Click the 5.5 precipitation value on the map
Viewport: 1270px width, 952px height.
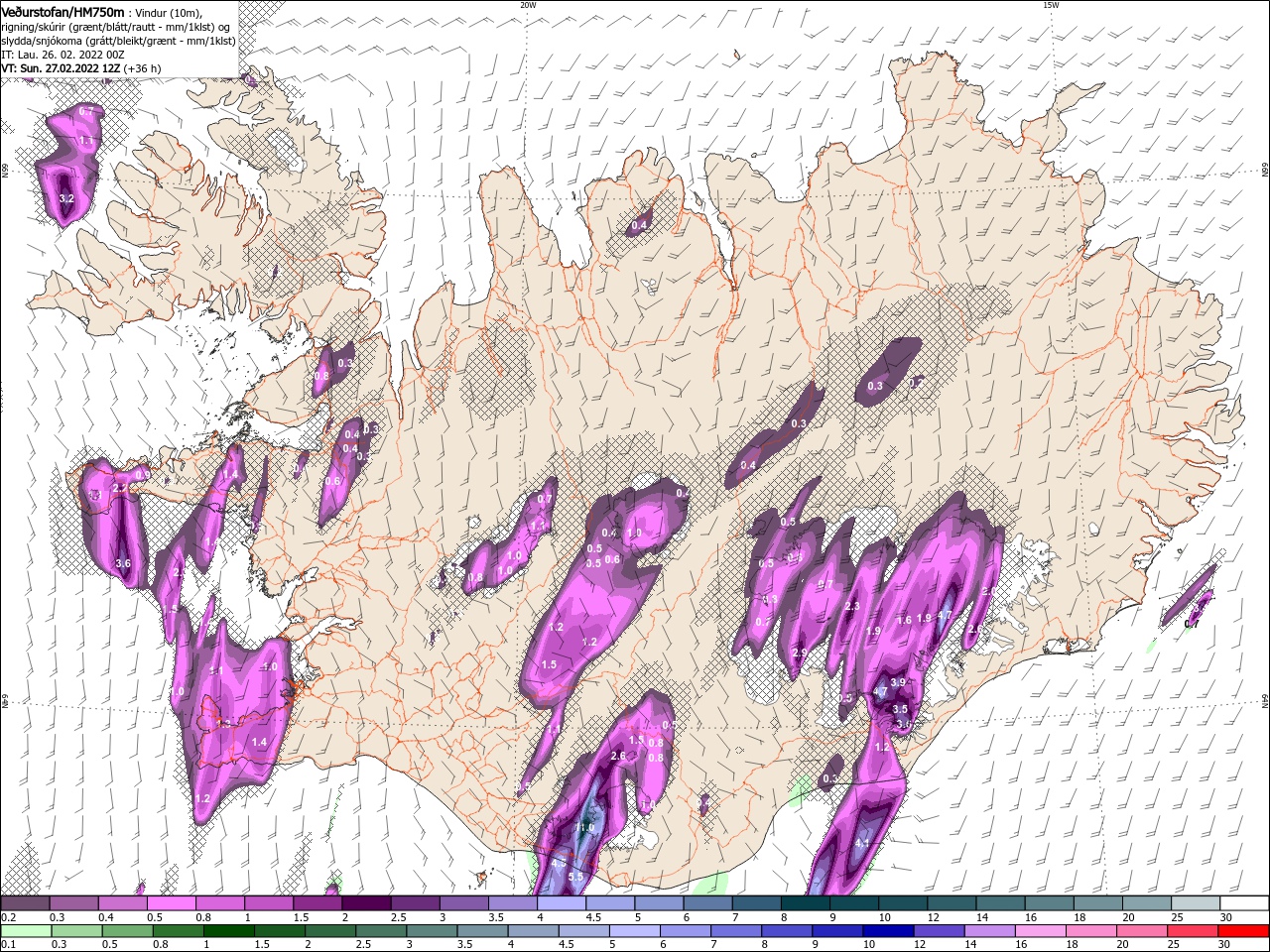pos(575,877)
